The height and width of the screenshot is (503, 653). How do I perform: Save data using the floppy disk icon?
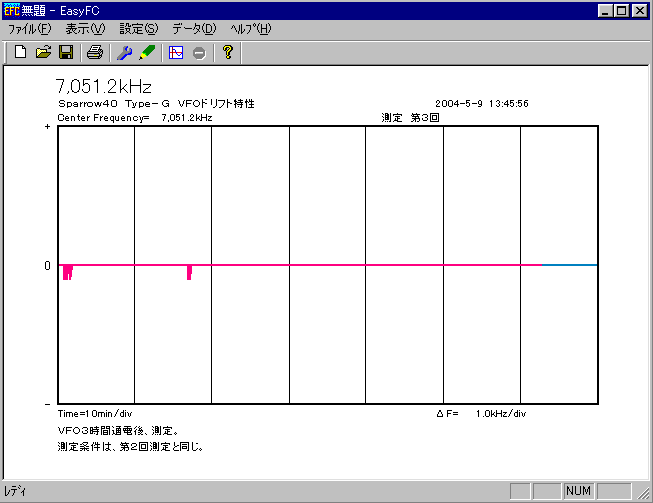(x=66, y=52)
